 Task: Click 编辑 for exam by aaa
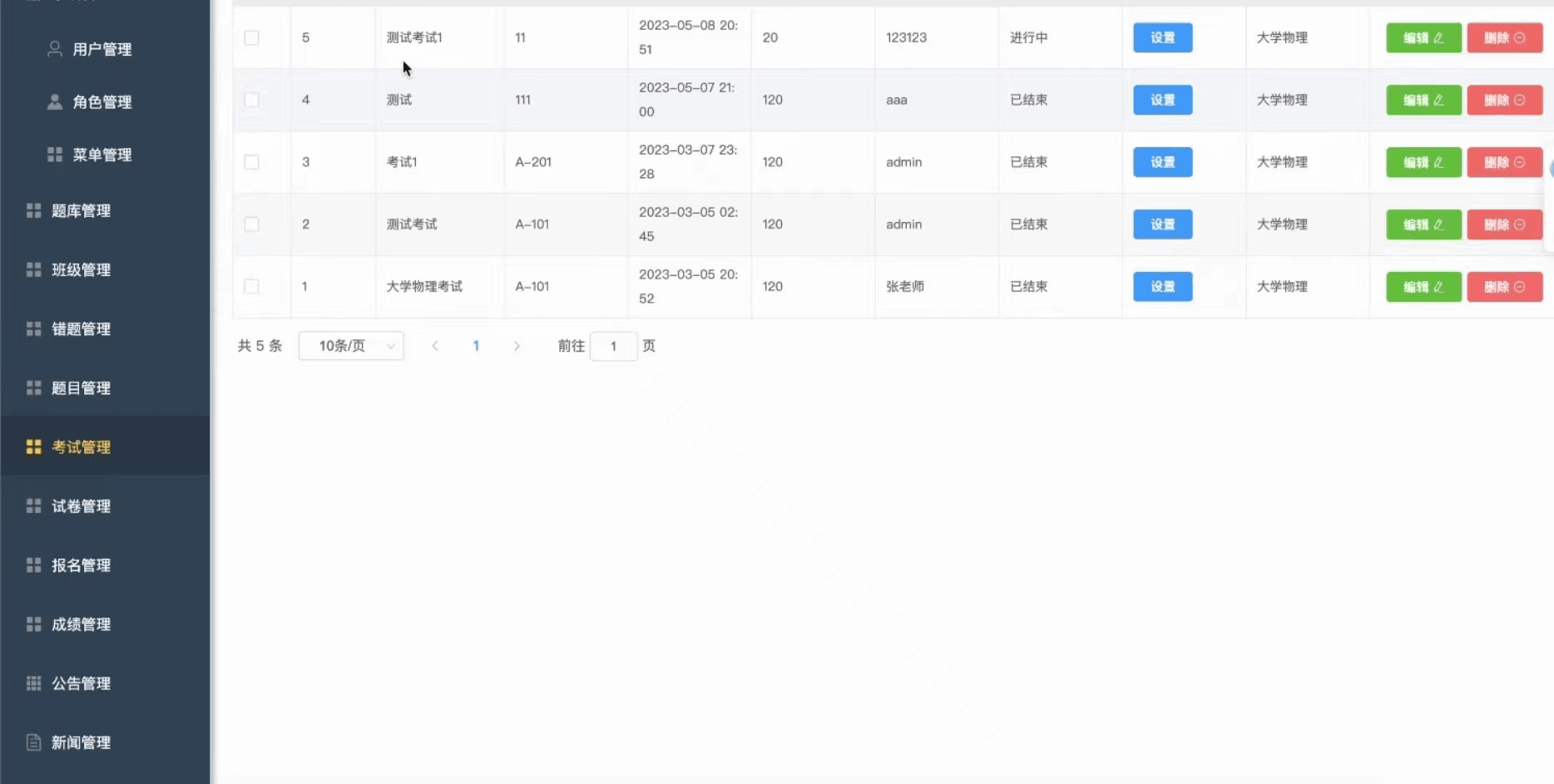[x=1423, y=100]
